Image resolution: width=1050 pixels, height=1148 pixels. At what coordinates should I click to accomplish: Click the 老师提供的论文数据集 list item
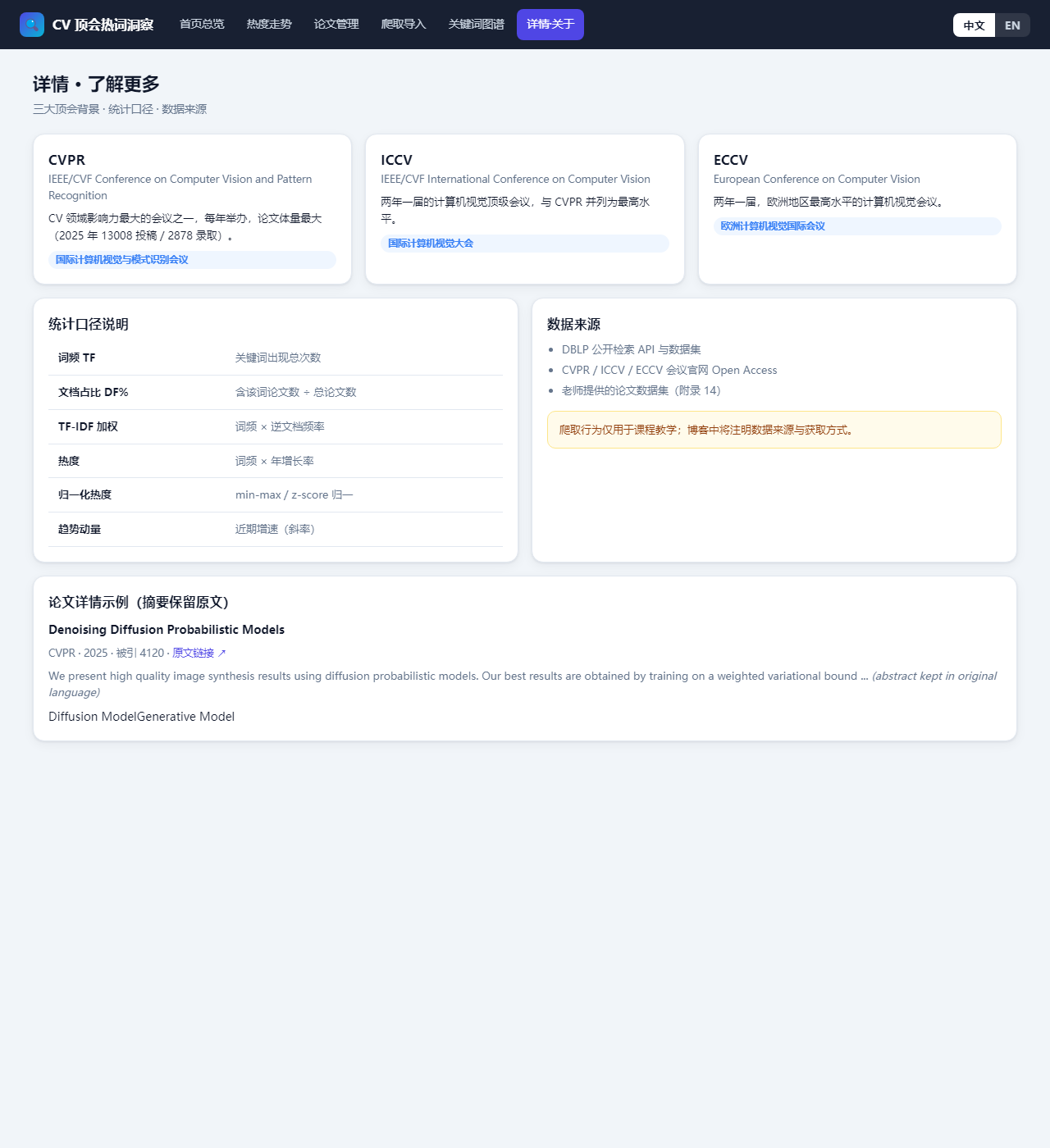coord(641,390)
